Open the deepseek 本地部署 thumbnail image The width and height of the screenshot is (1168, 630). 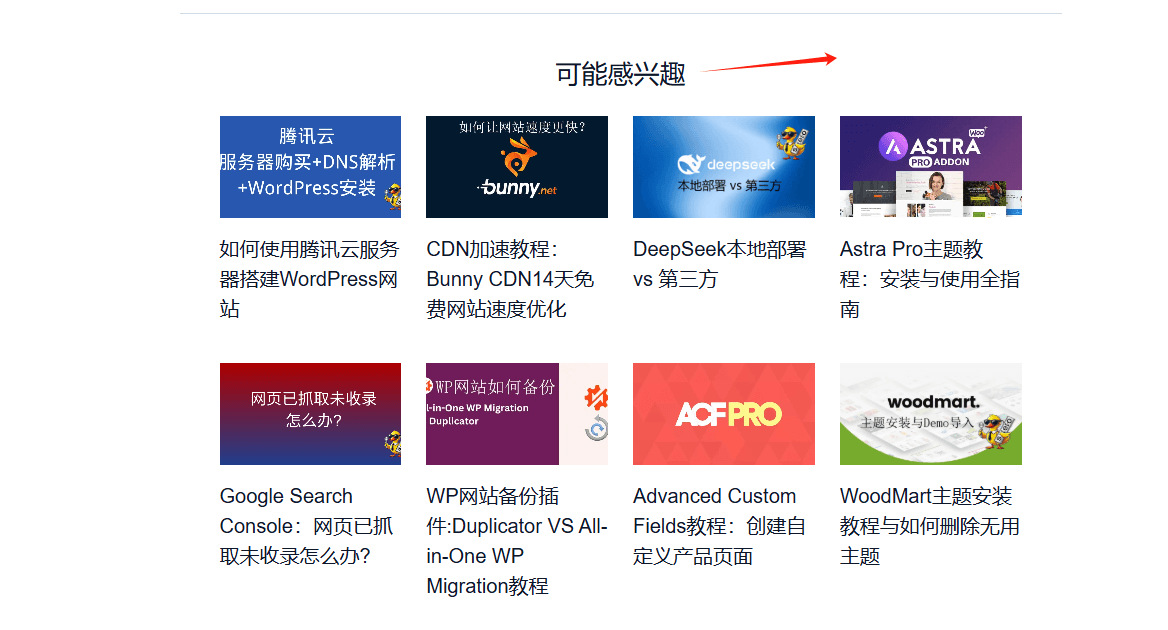coord(724,167)
